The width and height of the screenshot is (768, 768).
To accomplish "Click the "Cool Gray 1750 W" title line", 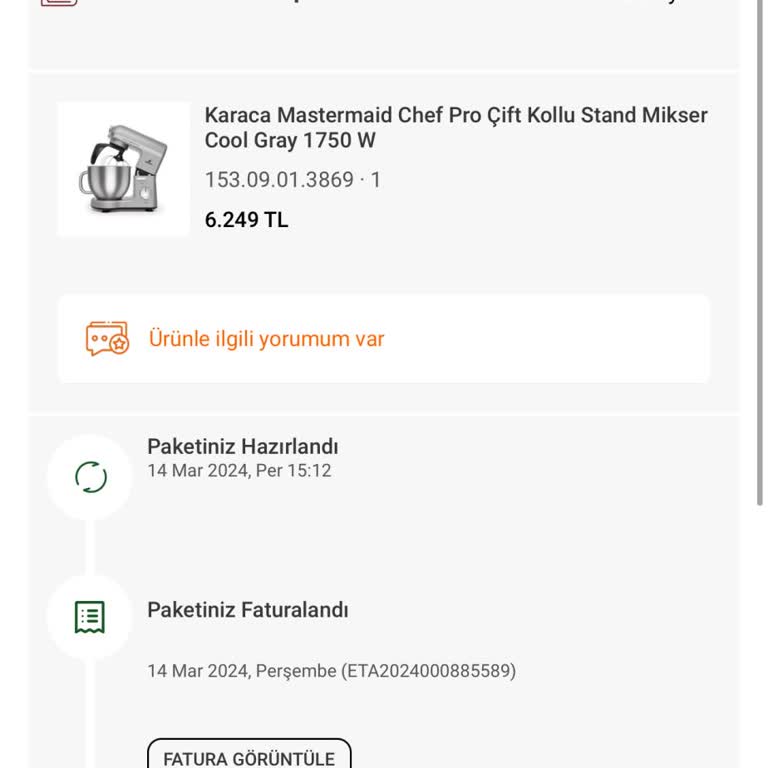I will coord(290,141).
